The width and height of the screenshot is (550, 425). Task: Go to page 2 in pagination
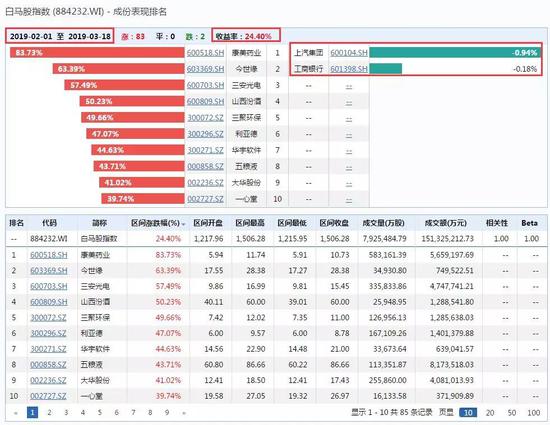[x=49, y=412]
